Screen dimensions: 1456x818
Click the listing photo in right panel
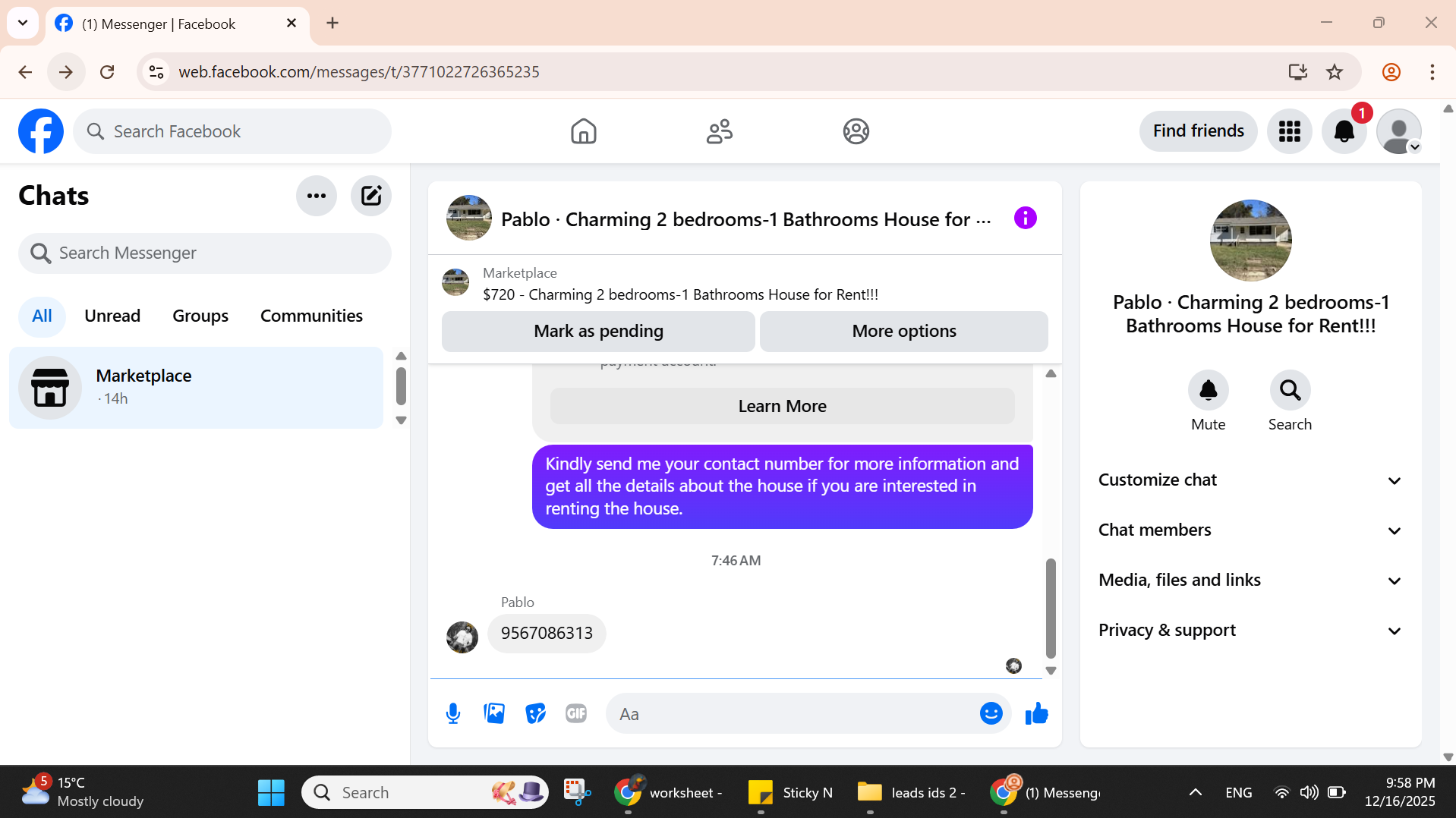pyautogui.click(x=1250, y=240)
